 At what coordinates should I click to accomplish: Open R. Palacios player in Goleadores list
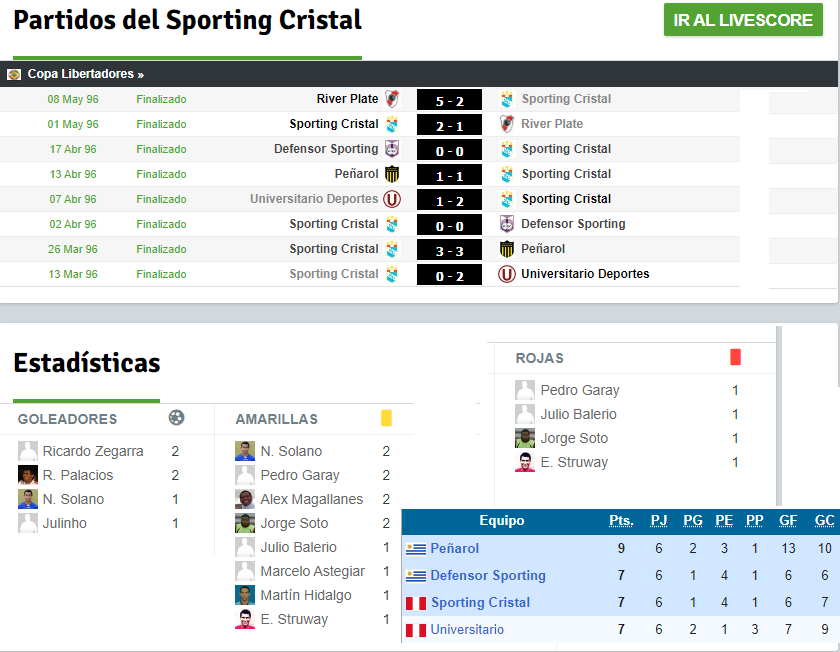(78, 475)
